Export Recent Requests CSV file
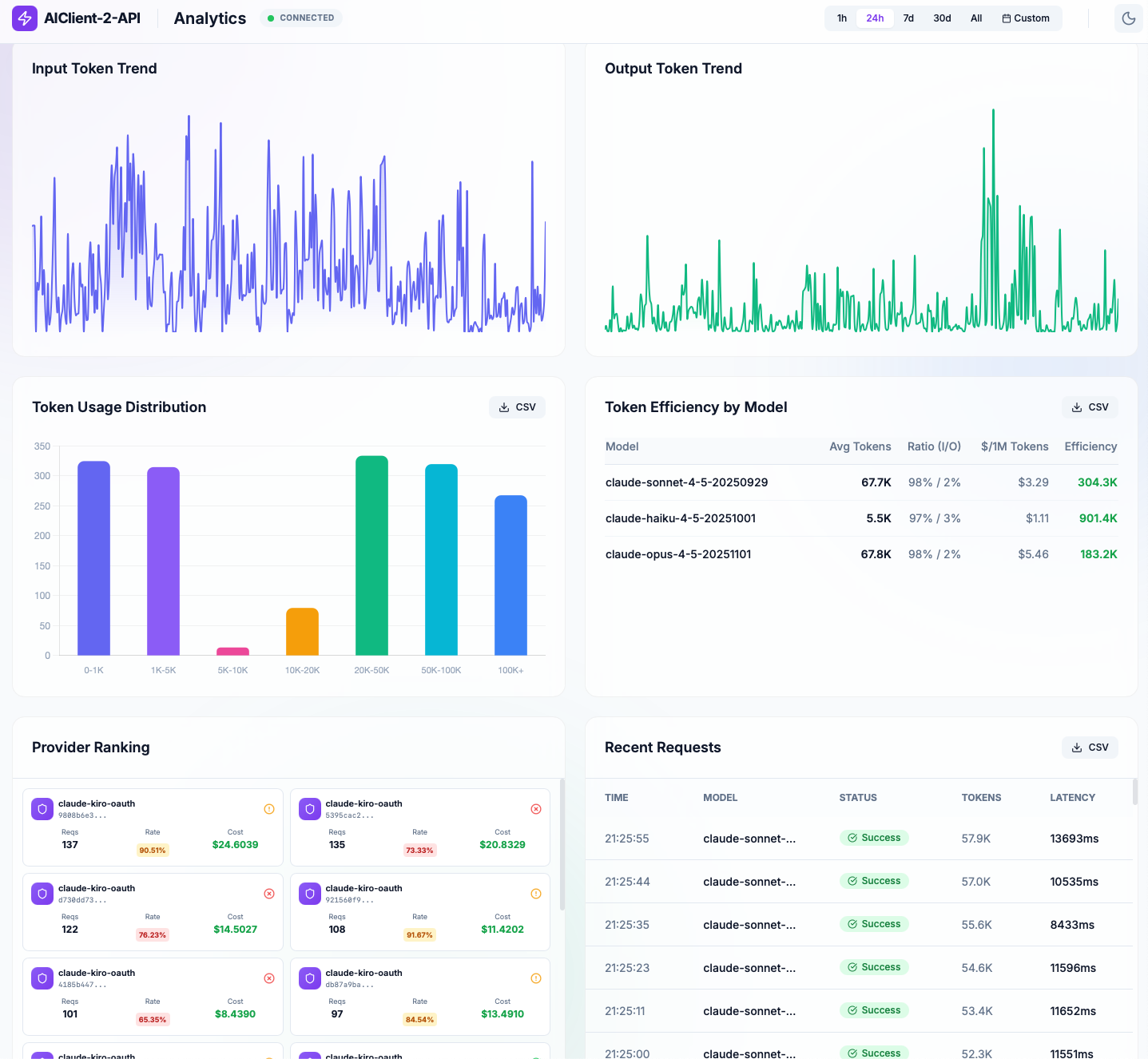 click(x=1090, y=748)
